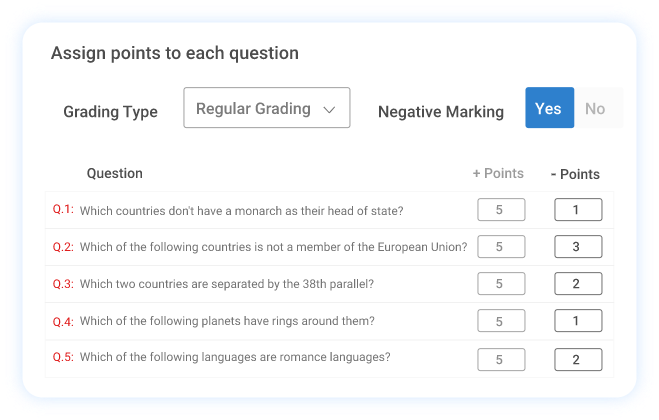Viewport: 659px width, 420px height.
Task: Click the plus points field for Q.1
Action: [x=502, y=210]
